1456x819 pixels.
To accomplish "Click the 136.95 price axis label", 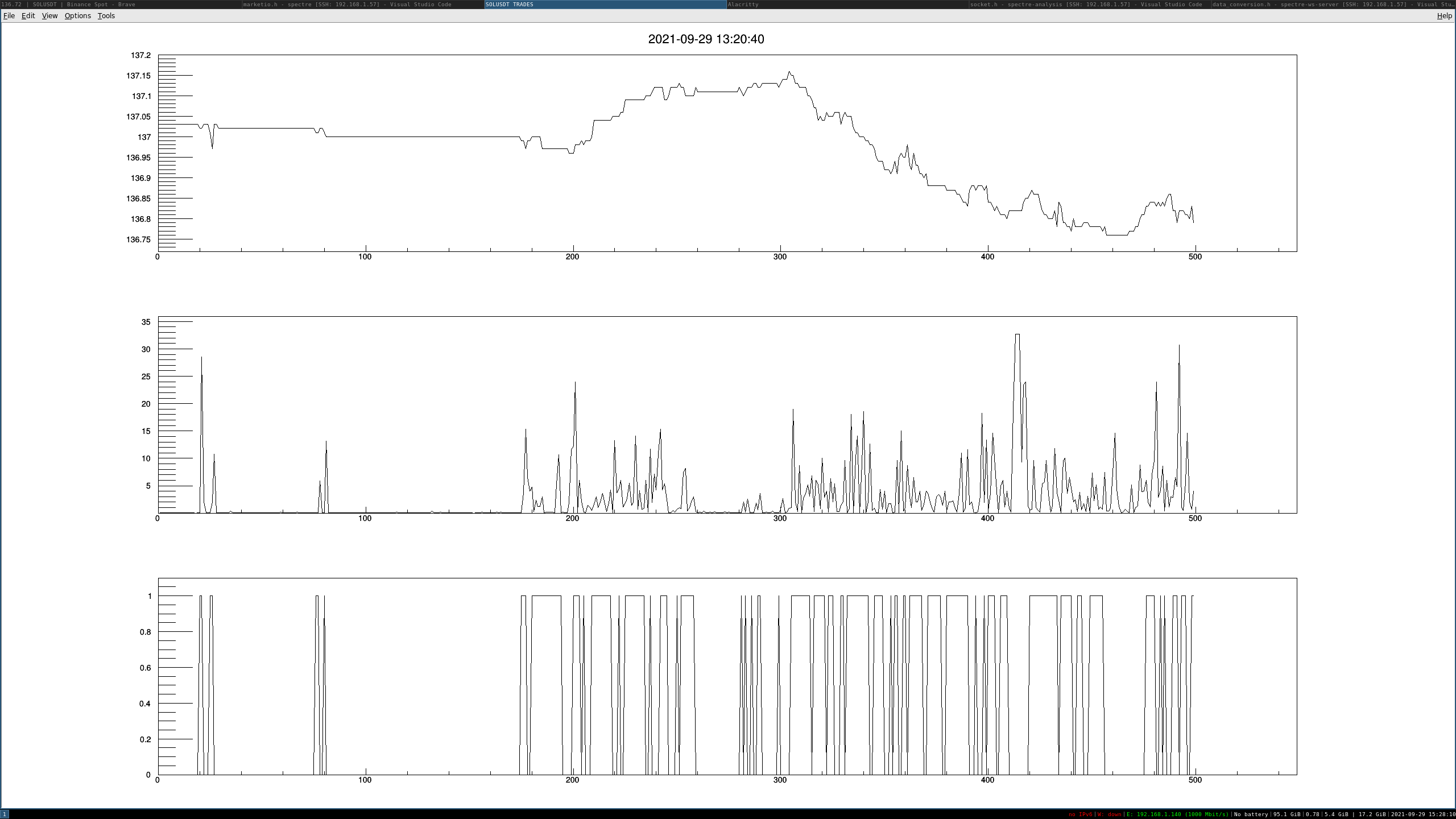I will pos(139,158).
